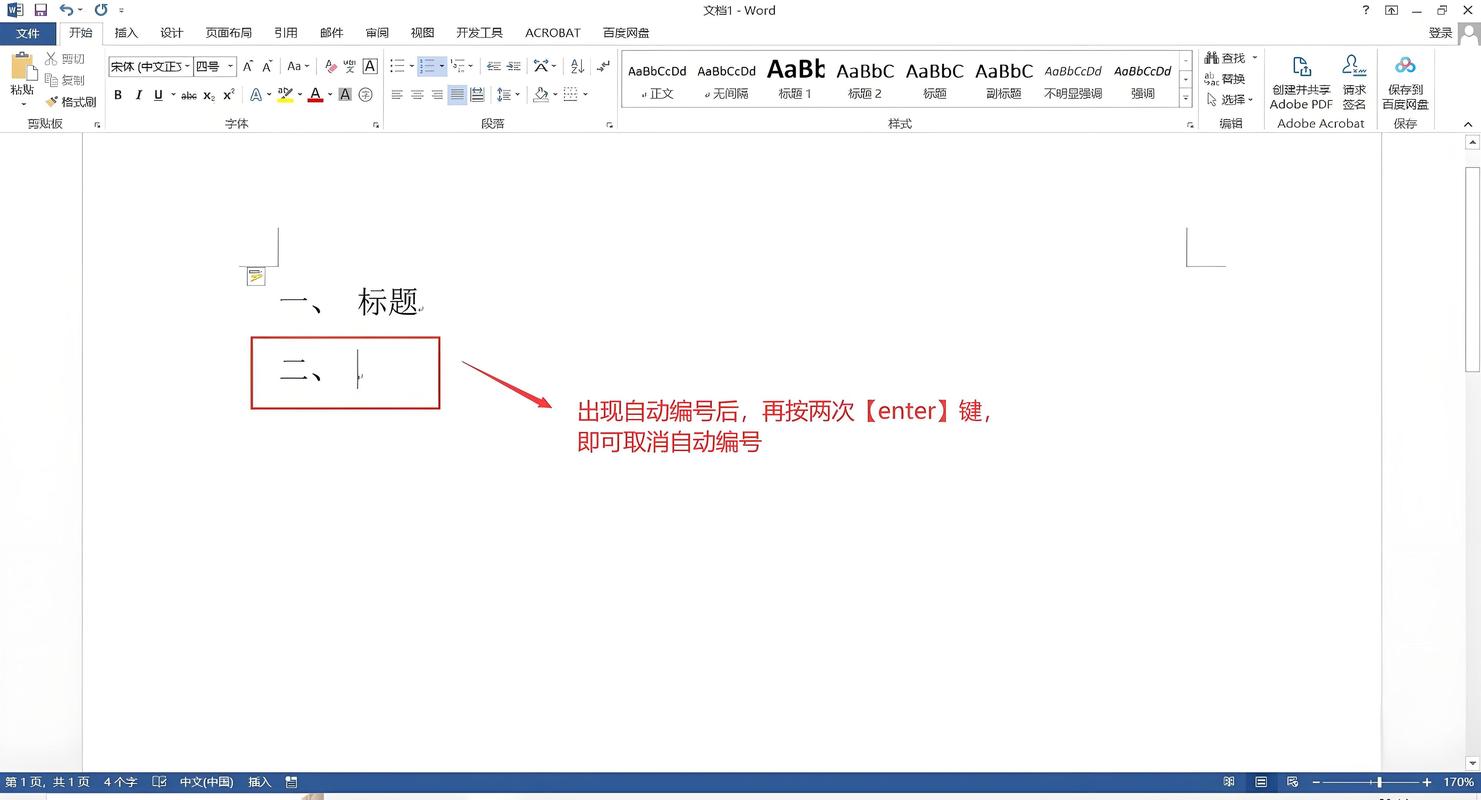Open line spacing dropdown
The height and width of the screenshot is (800, 1481).
[508, 95]
